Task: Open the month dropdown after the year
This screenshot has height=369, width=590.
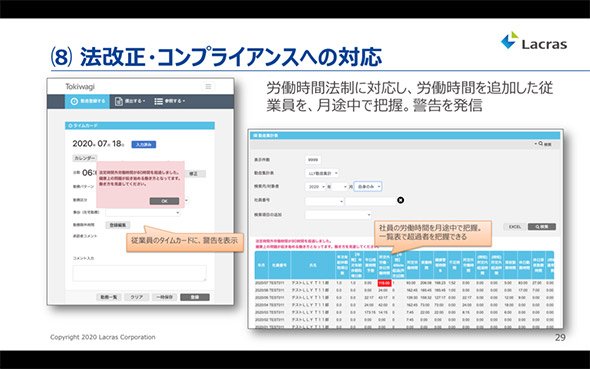Action: [x=340, y=187]
